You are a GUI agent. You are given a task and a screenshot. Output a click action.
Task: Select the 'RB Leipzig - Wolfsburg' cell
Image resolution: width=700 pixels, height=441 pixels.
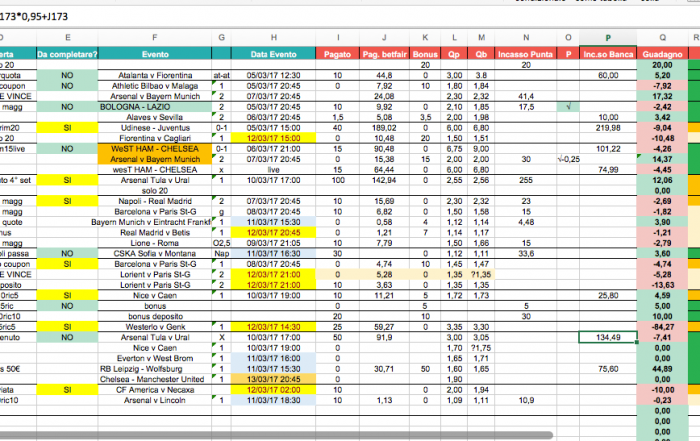point(154,369)
